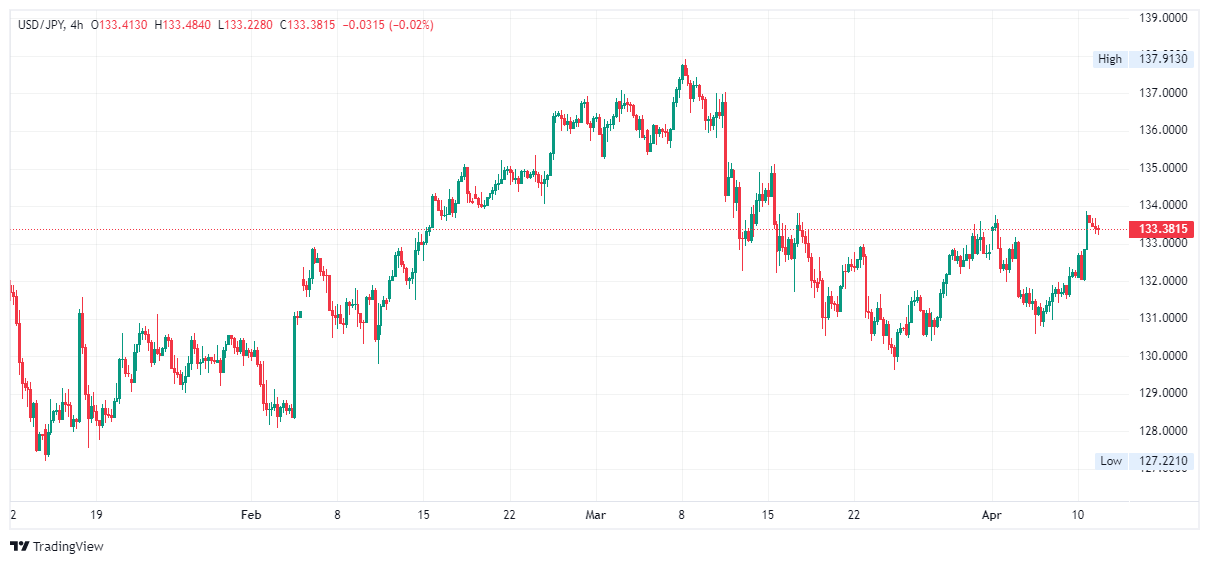
Task: Click the latest candle at chart's right end
Action: pos(1098,230)
